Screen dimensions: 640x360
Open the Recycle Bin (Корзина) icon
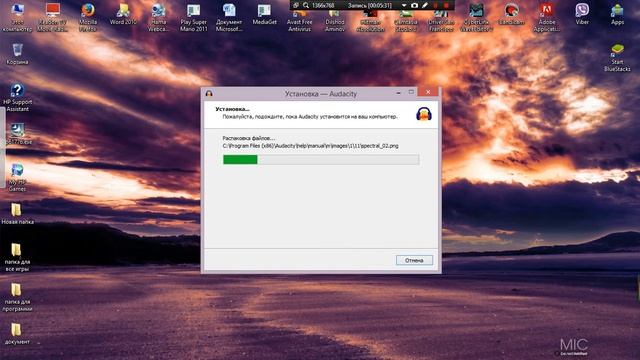point(17,53)
